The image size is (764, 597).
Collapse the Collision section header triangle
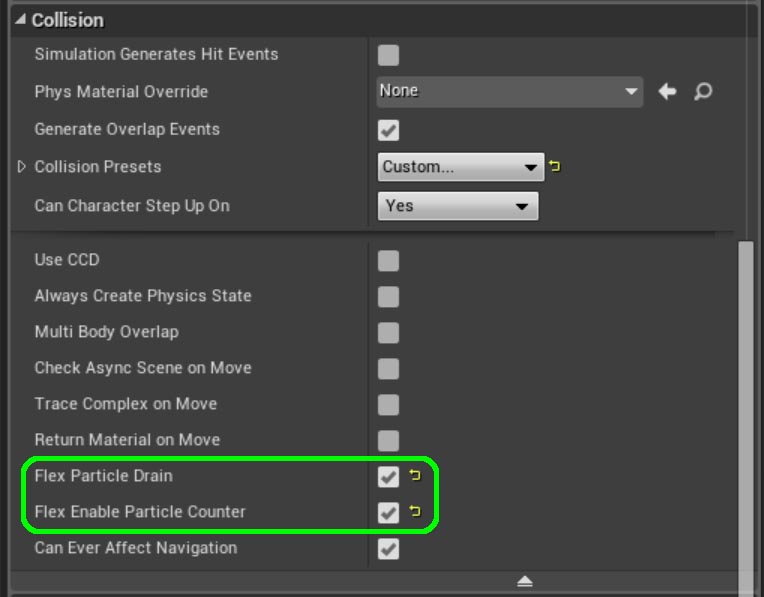(20, 19)
